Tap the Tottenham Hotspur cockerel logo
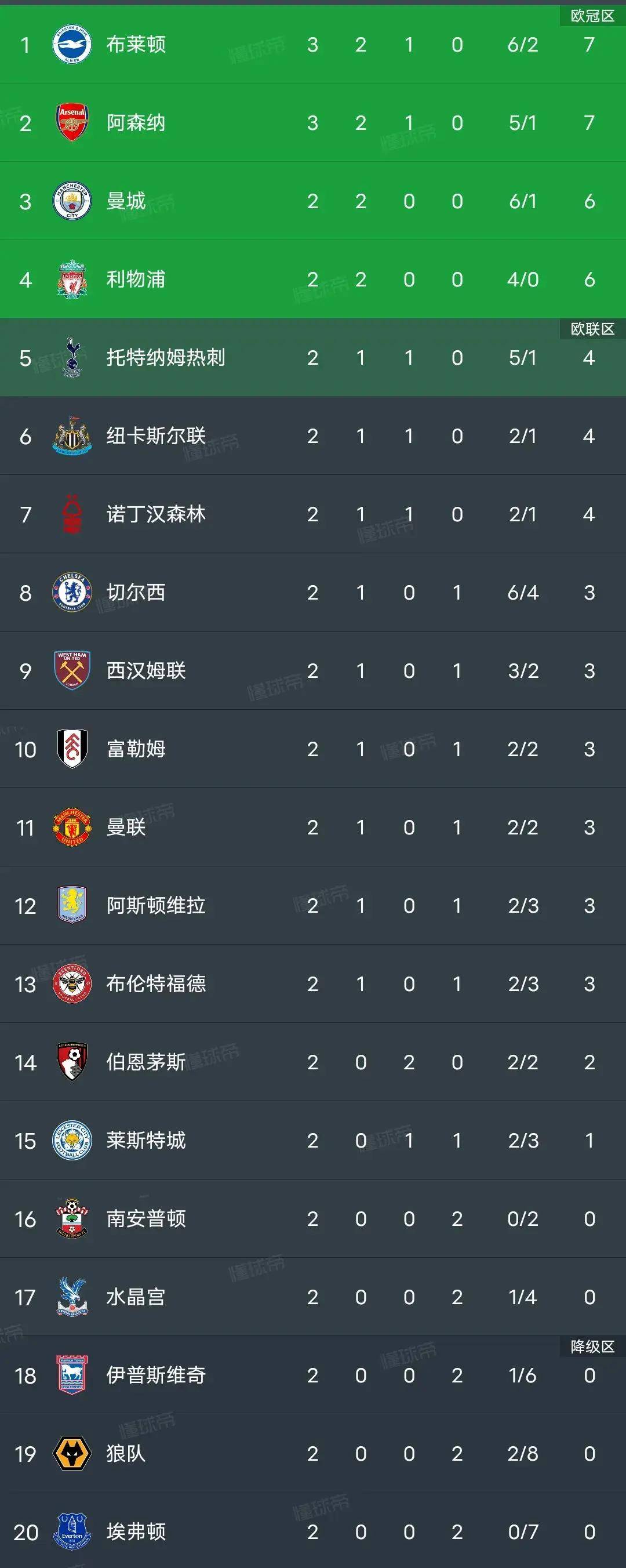 (x=72, y=357)
